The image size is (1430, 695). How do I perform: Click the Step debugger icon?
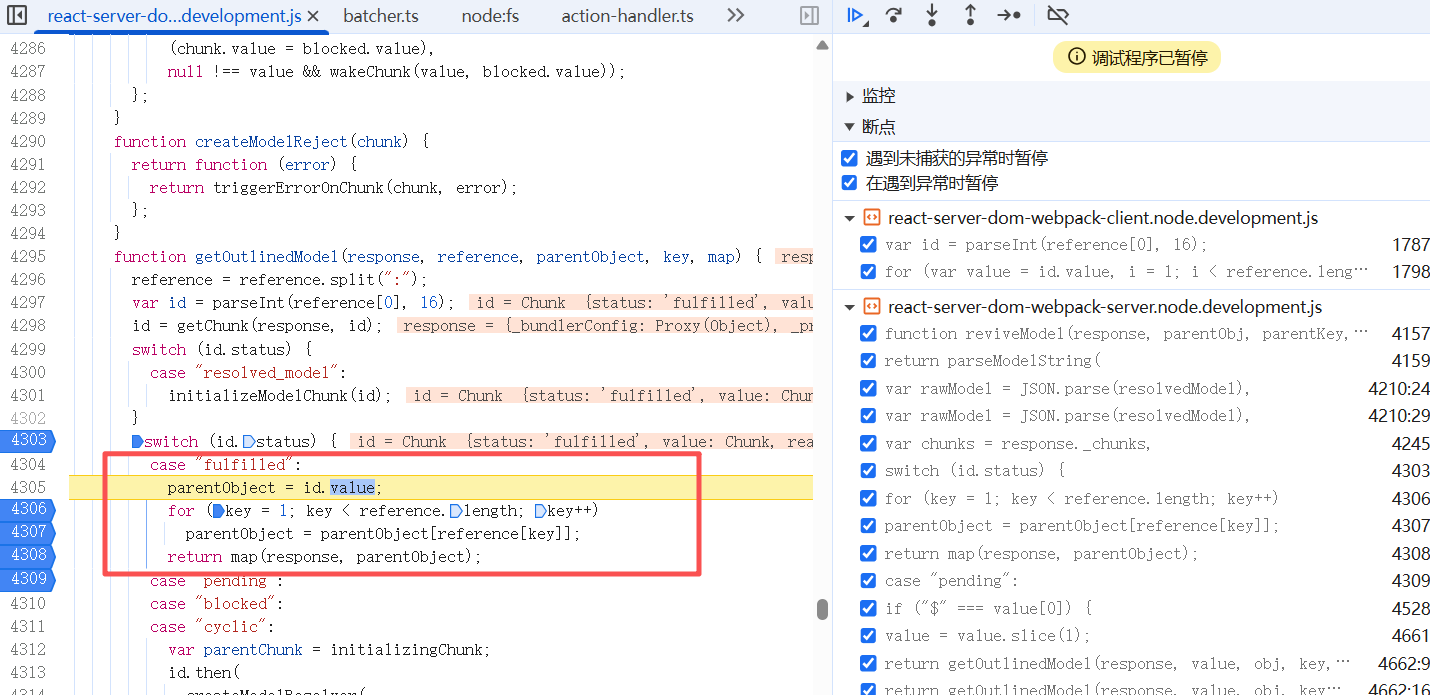click(x=1009, y=15)
